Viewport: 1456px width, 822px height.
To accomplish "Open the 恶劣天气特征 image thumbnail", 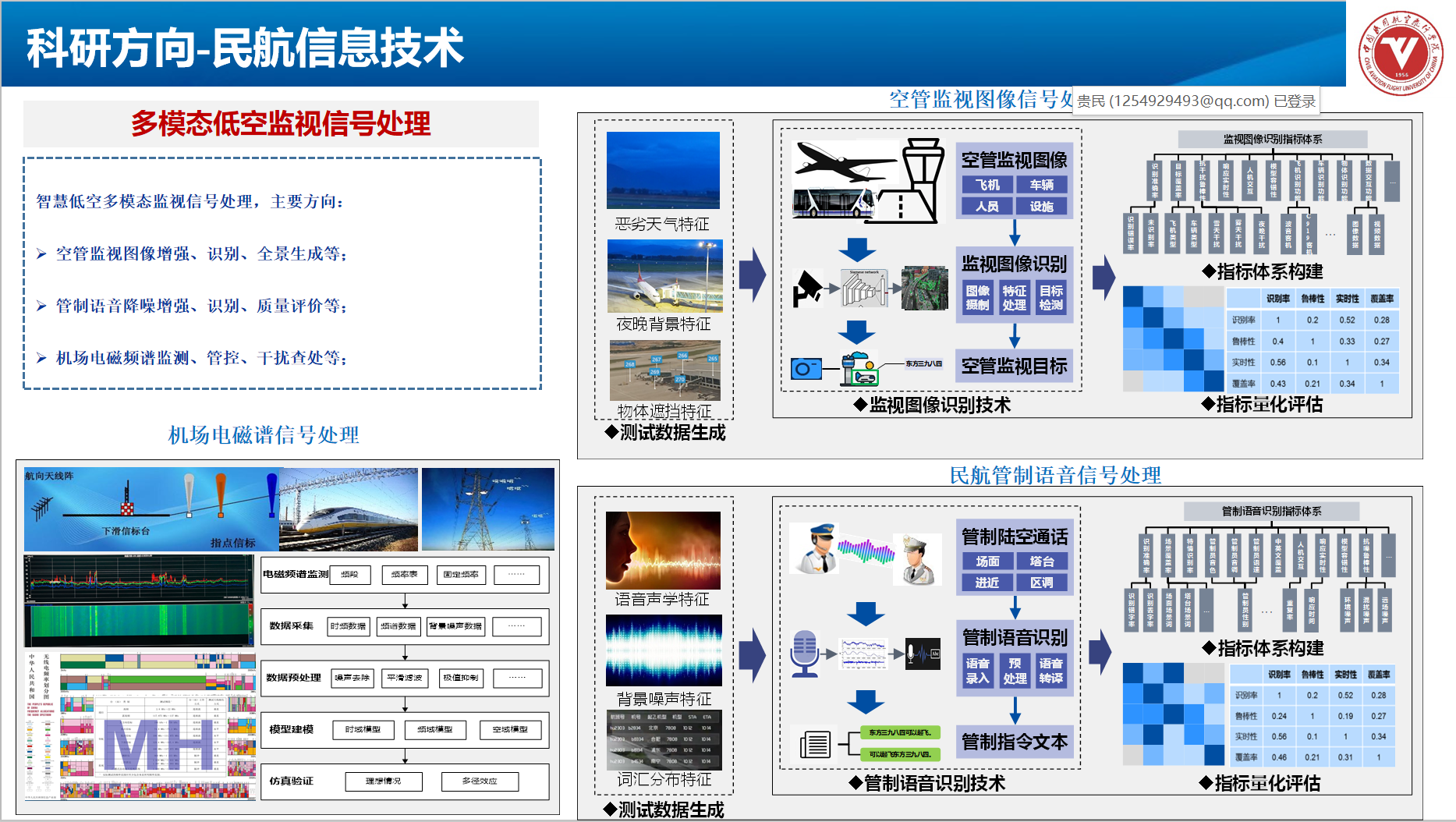I will 663,170.
